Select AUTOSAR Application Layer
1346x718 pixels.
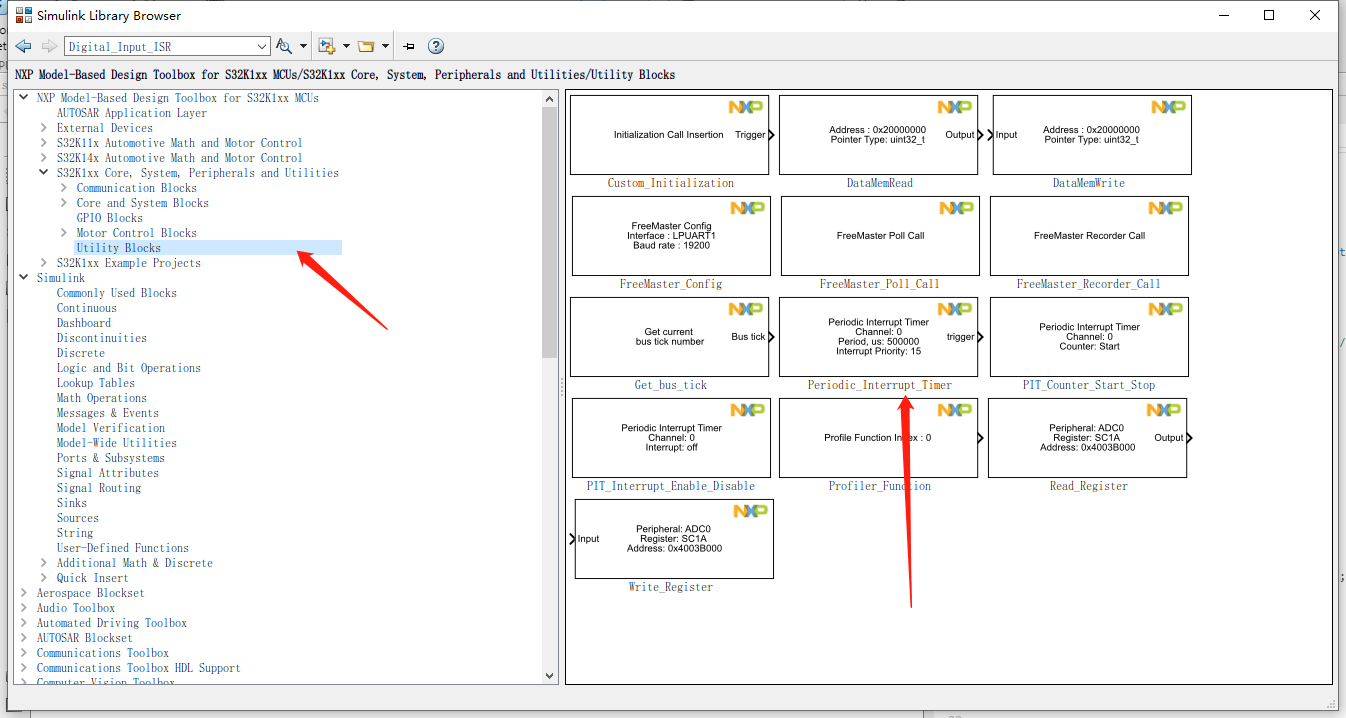132,113
